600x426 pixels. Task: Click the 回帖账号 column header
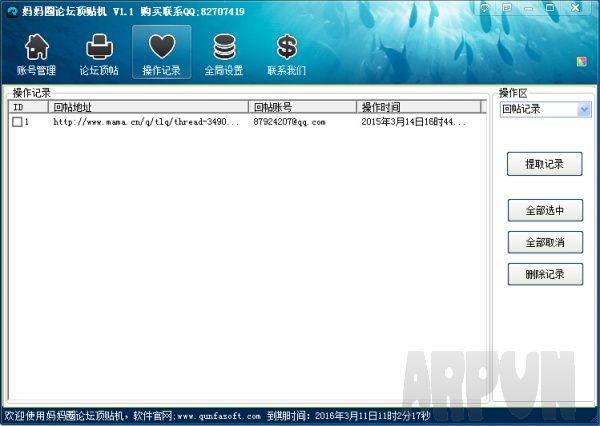pos(303,107)
